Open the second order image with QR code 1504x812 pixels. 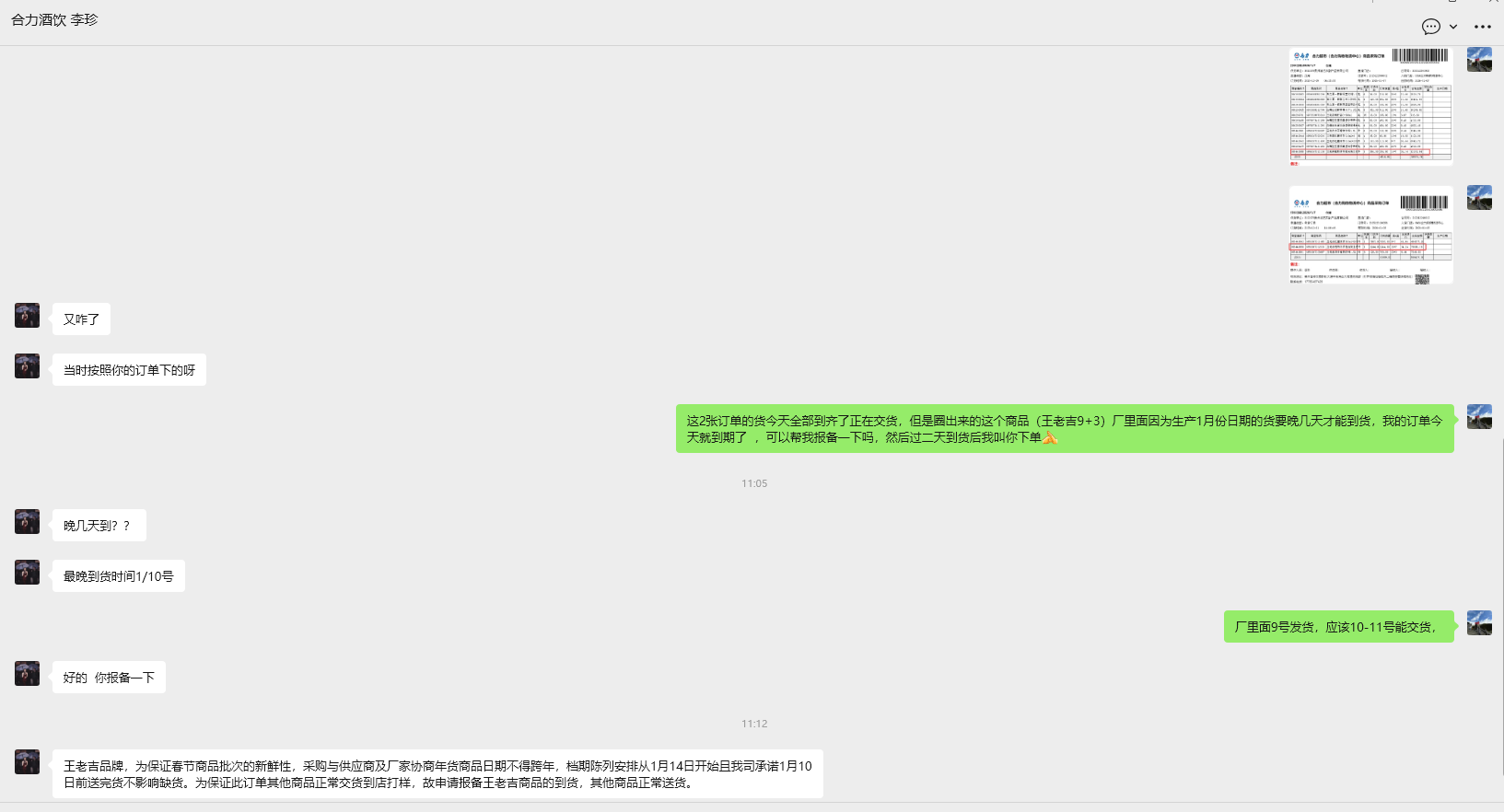click(1370, 236)
